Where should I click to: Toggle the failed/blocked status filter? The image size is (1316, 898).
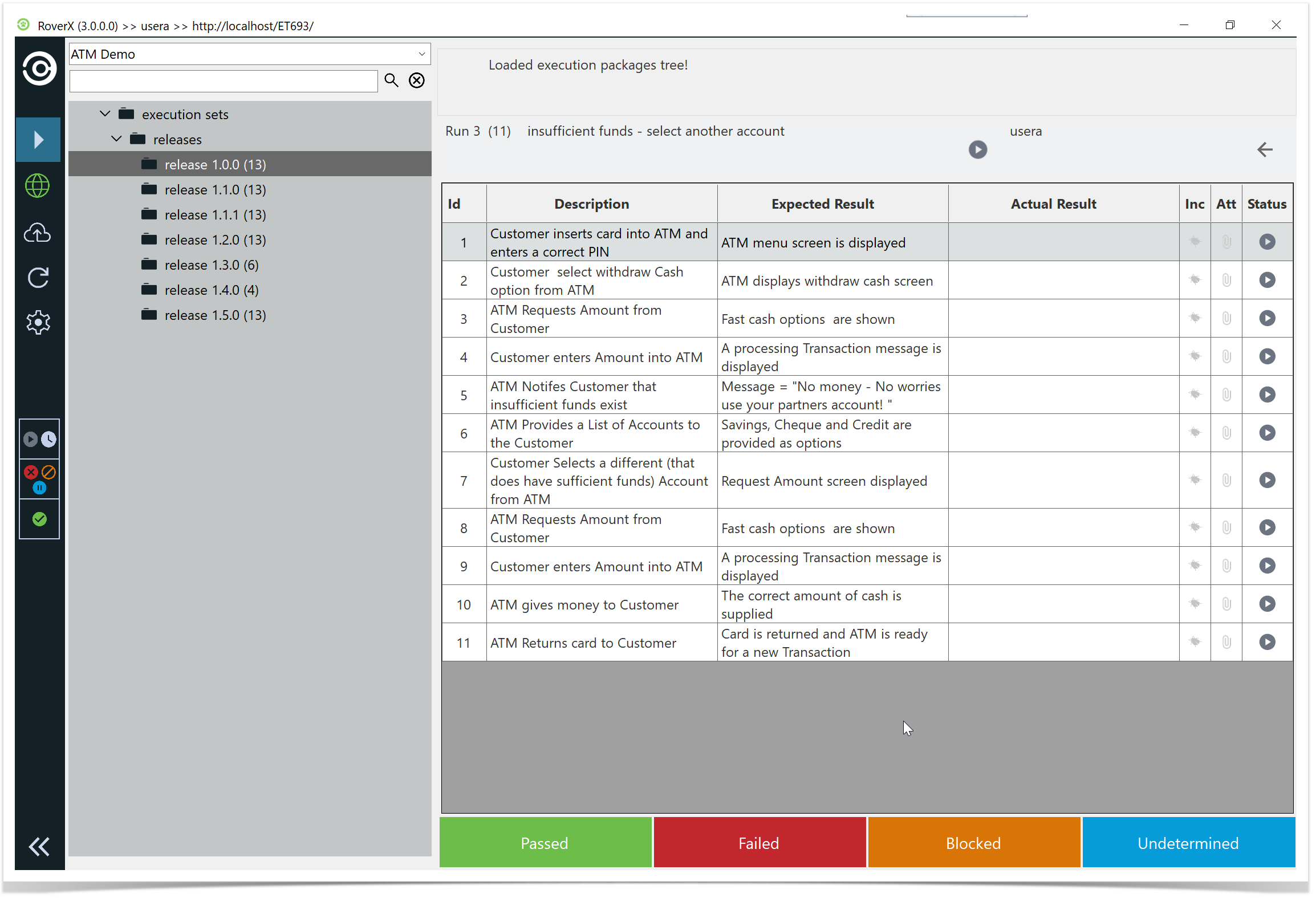tap(39, 479)
